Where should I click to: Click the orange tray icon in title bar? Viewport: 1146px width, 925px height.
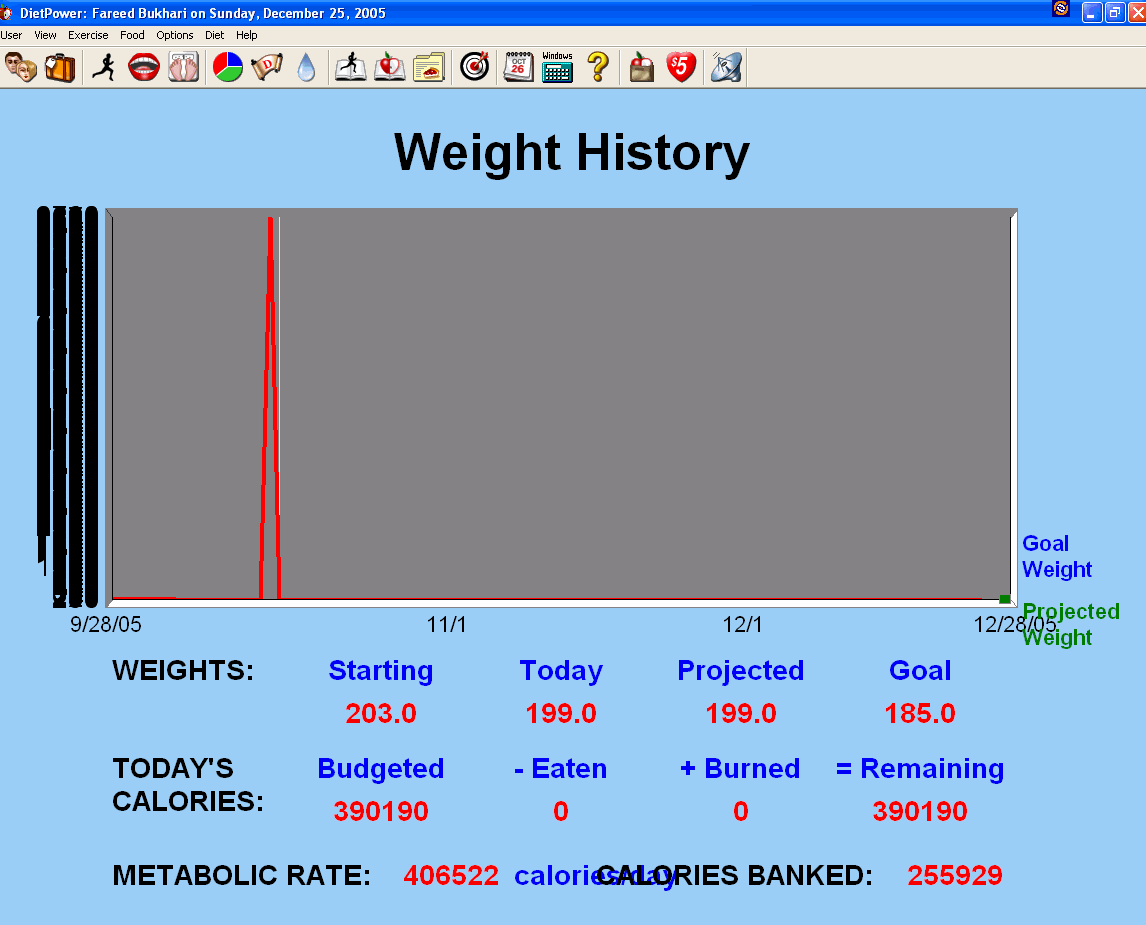pos(1061,9)
